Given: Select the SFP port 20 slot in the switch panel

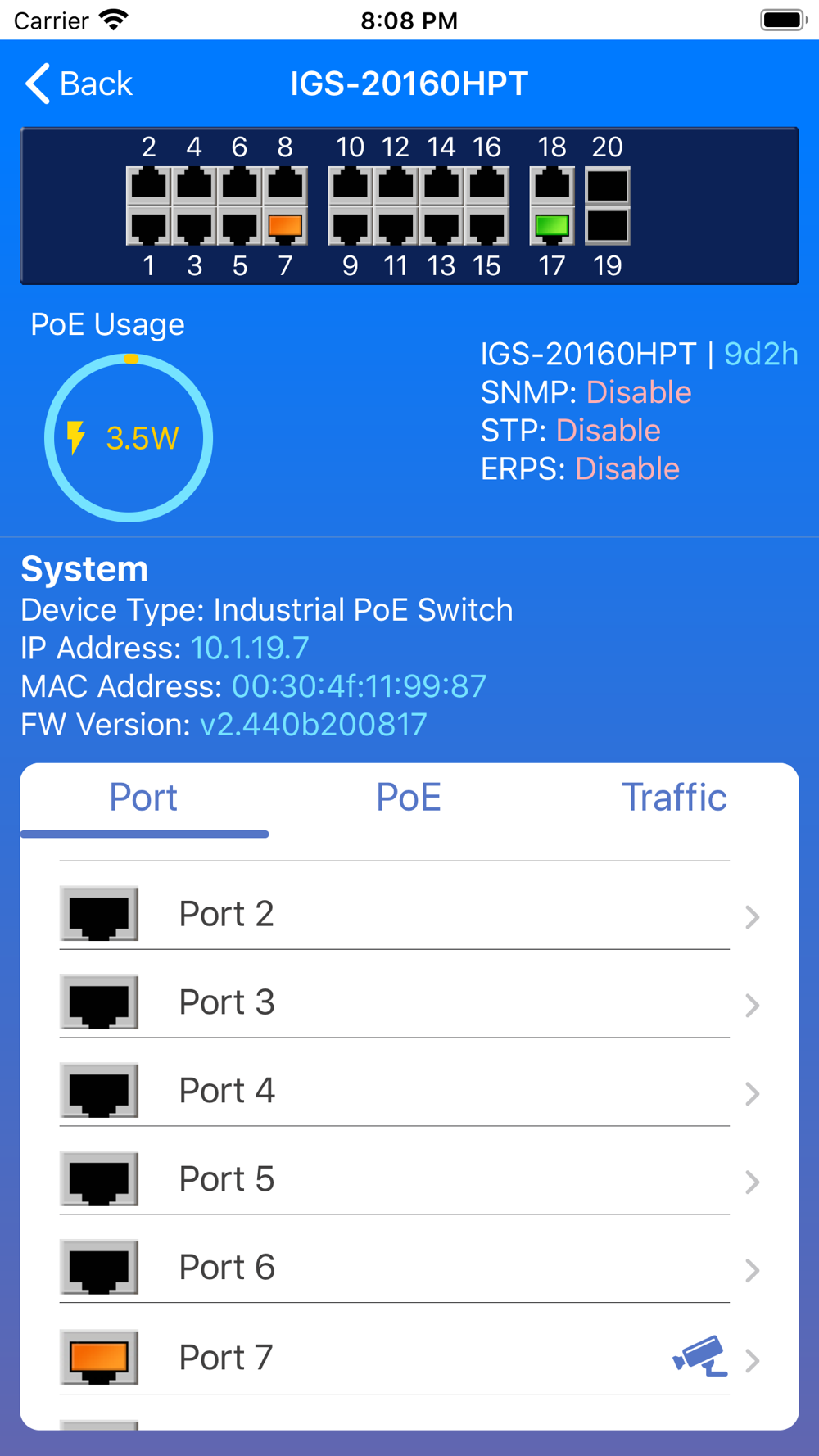Looking at the screenshot, I should tap(608, 187).
